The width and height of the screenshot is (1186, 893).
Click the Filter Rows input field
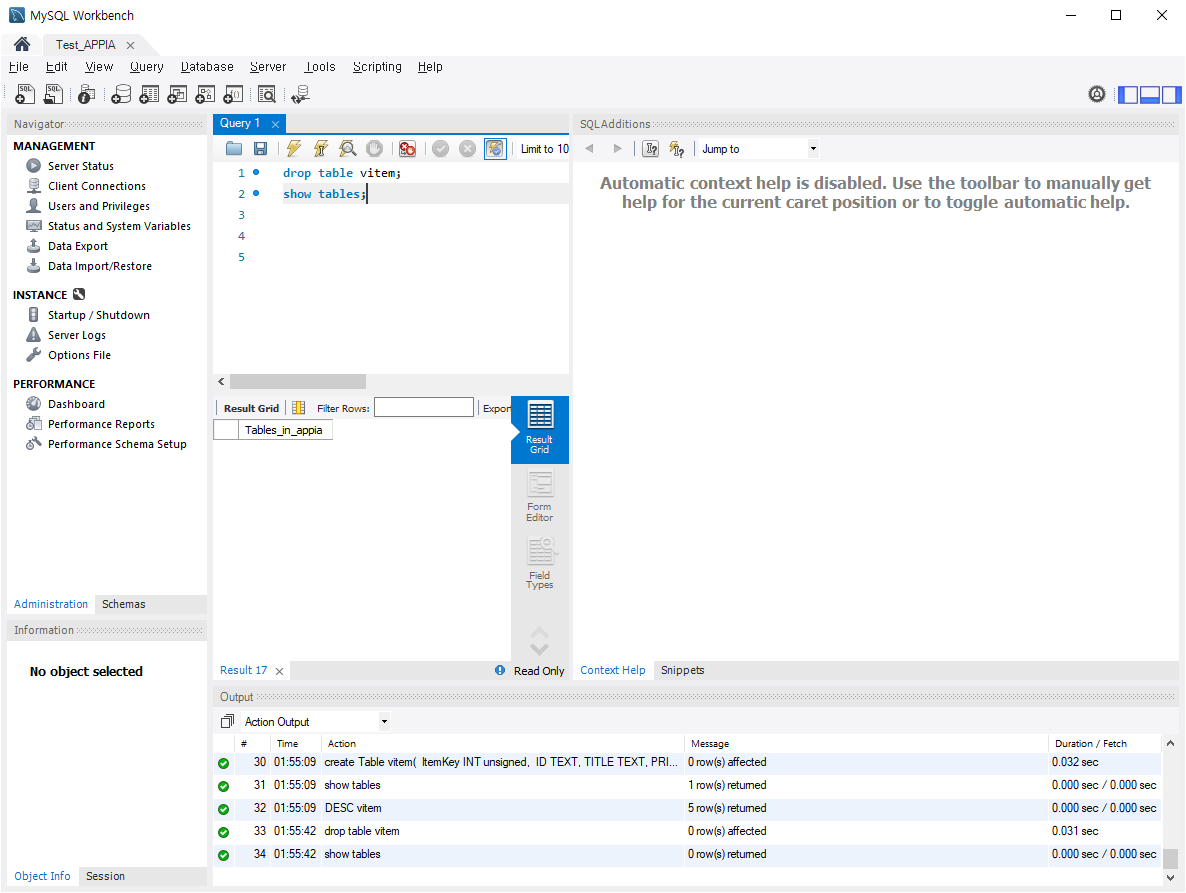[x=424, y=408]
